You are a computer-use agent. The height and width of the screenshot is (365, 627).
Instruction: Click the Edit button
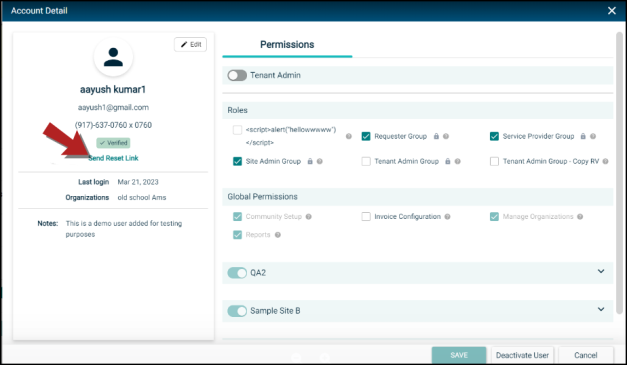[190, 44]
